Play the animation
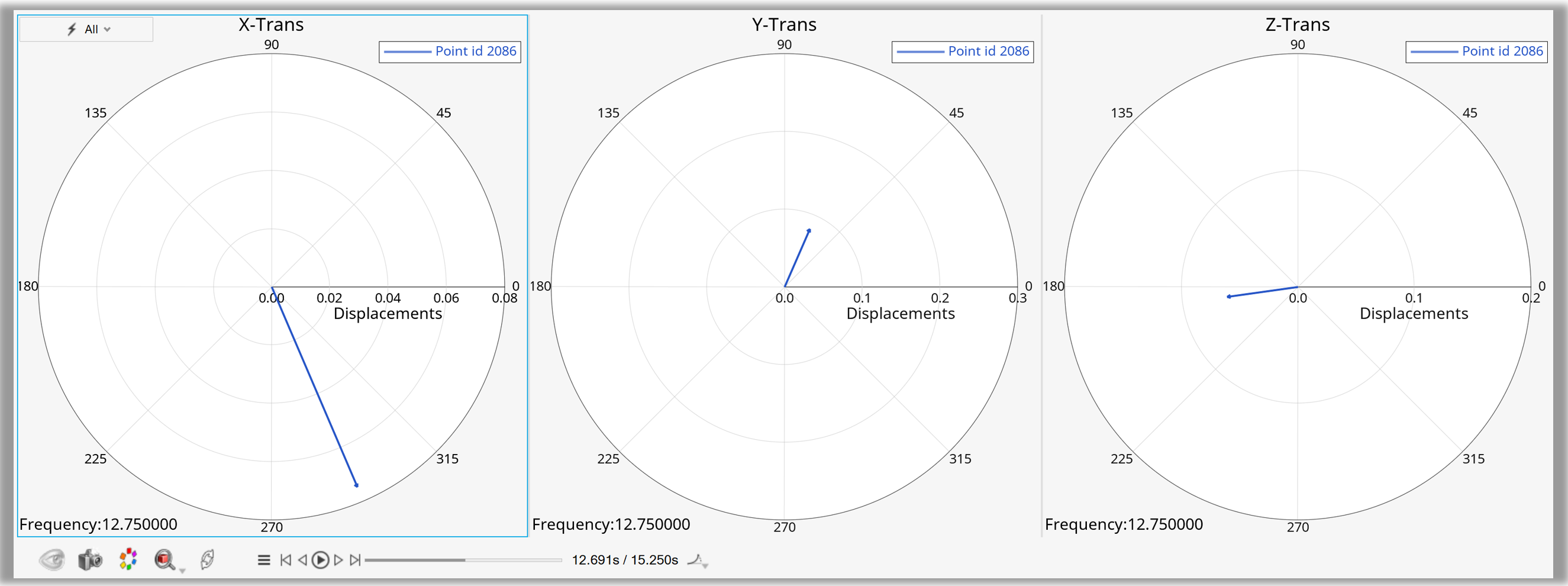 click(321, 559)
